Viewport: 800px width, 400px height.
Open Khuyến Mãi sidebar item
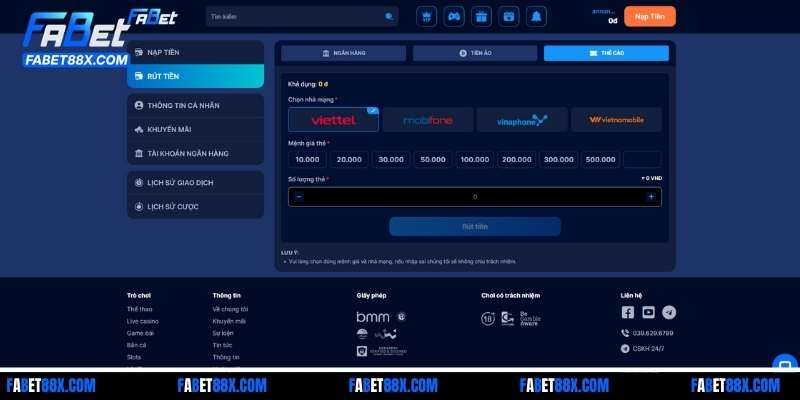tap(195, 130)
